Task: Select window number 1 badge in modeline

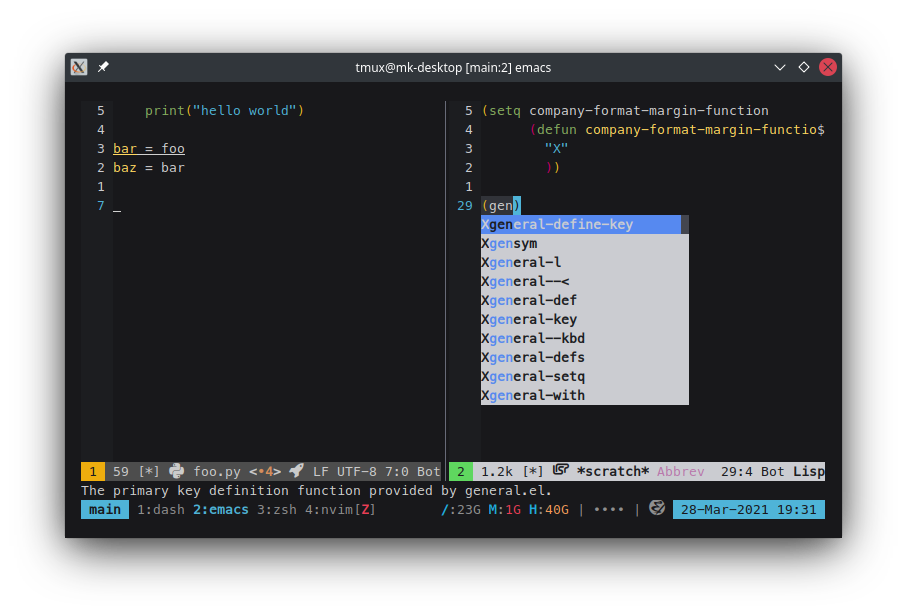Action: [93, 472]
